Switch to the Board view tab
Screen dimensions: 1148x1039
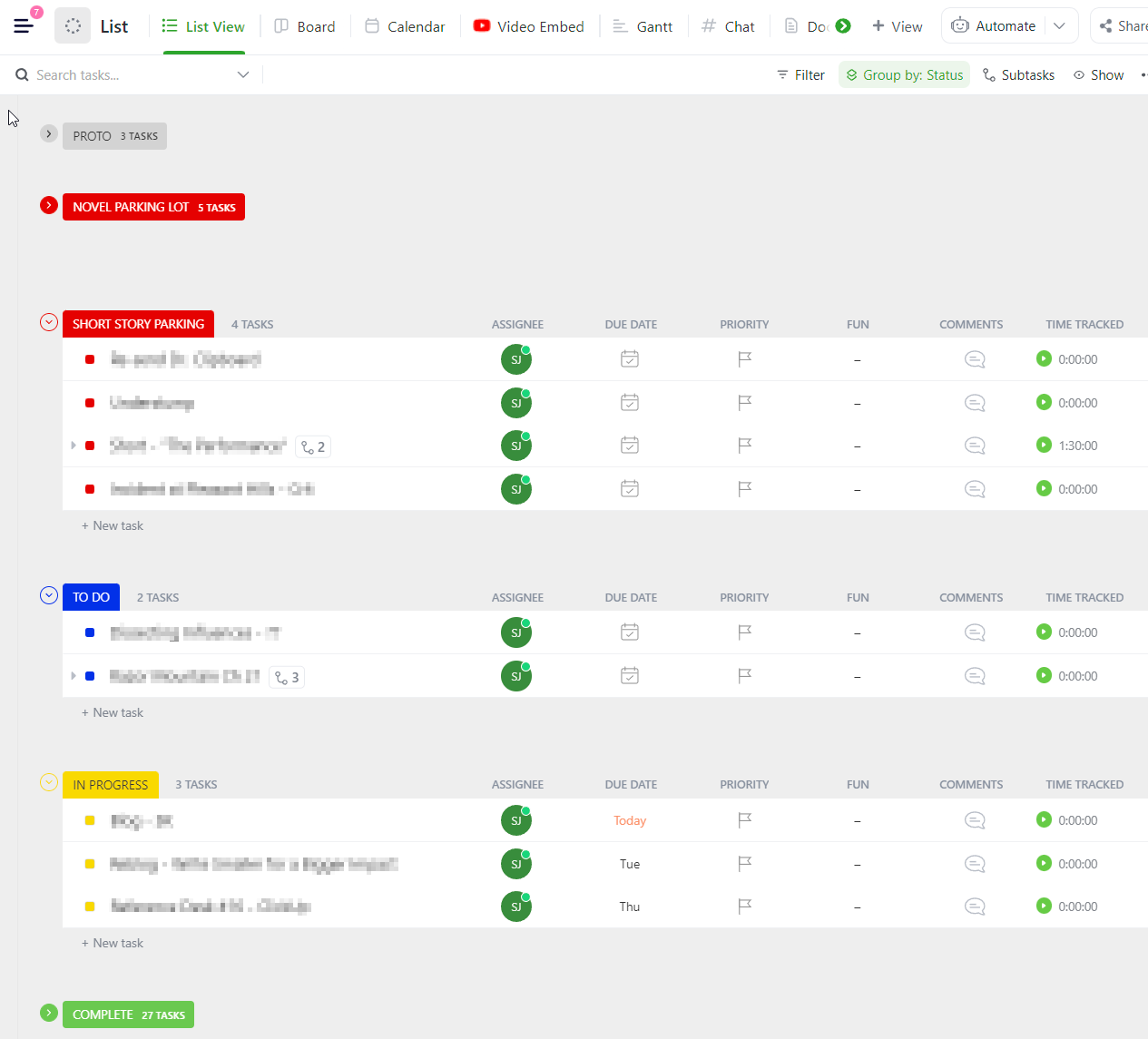point(305,26)
